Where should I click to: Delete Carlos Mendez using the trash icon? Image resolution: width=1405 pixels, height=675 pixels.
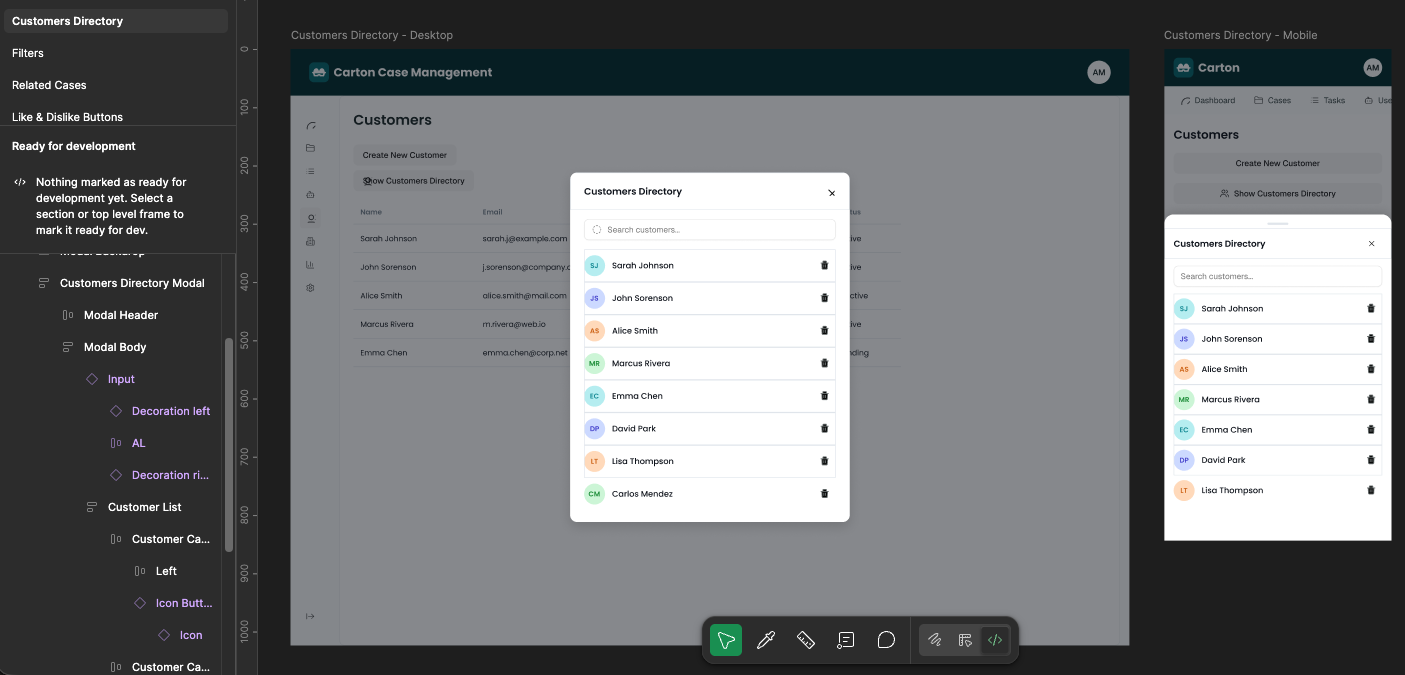point(824,493)
